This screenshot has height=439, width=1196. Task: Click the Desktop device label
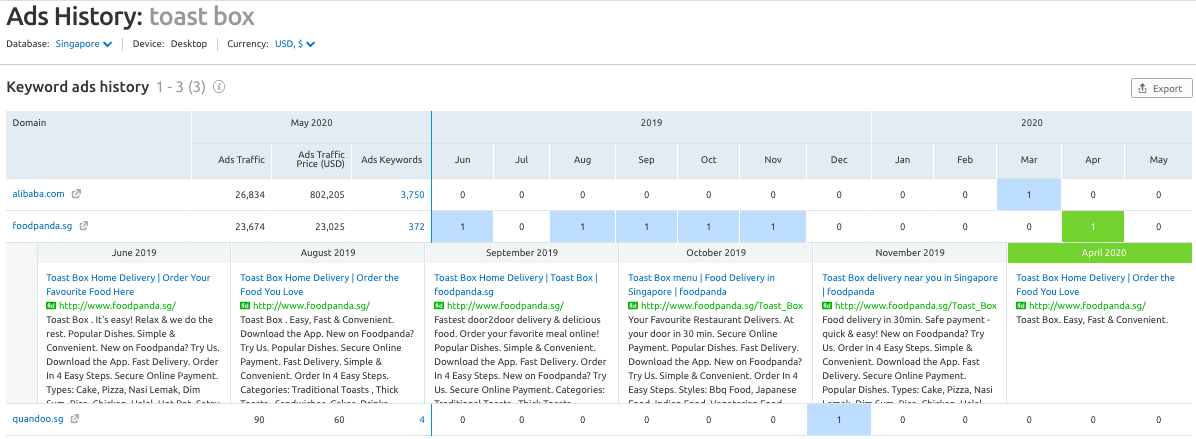[188, 44]
